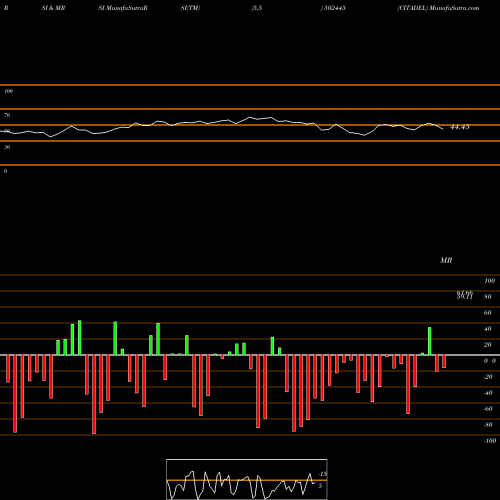Click the 0 label on the RSI left axis
The image size is (500, 500).
point(5,171)
